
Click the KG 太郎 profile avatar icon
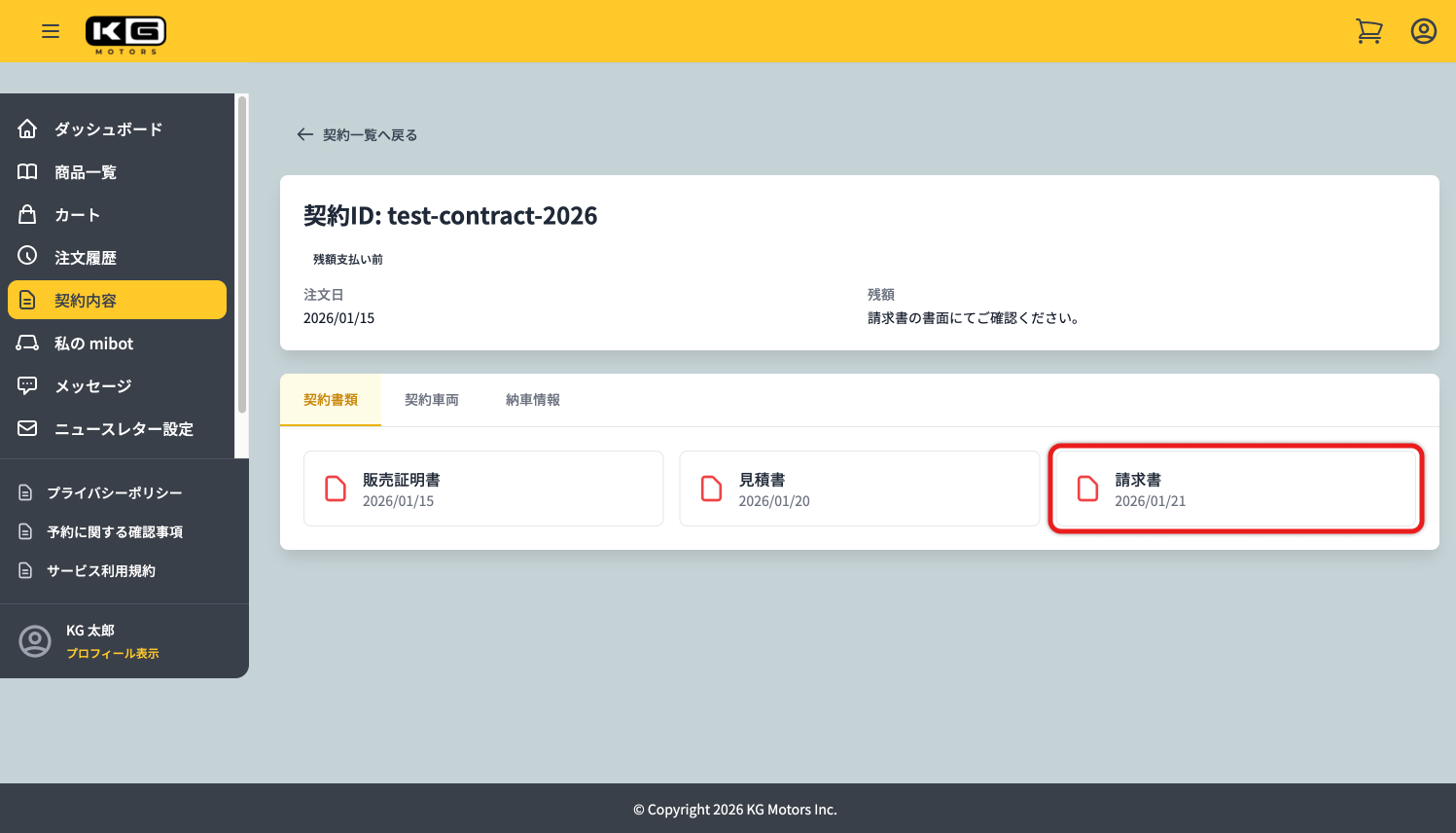[35, 640]
